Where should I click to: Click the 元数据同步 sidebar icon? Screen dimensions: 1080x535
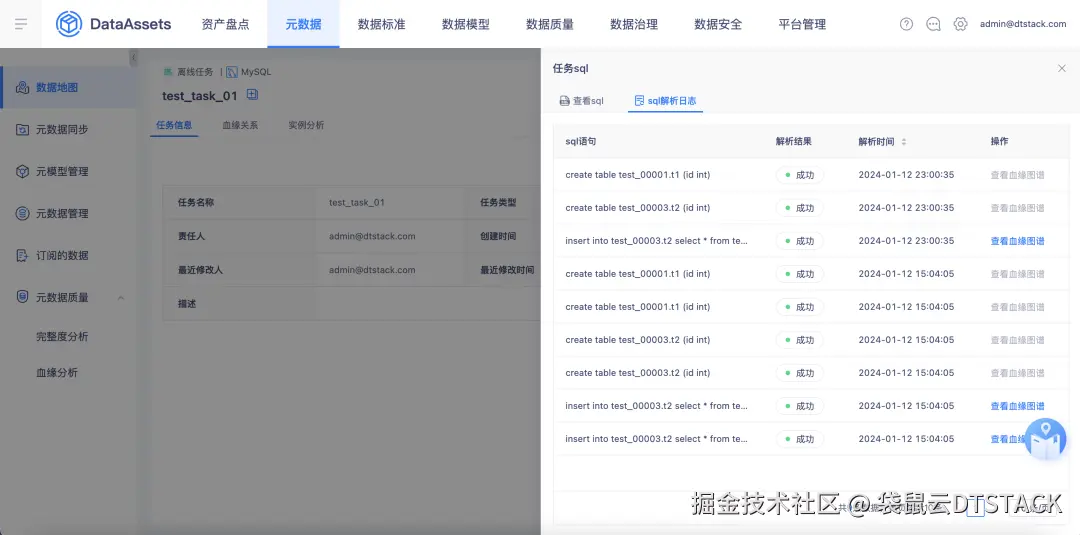[22, 129]
